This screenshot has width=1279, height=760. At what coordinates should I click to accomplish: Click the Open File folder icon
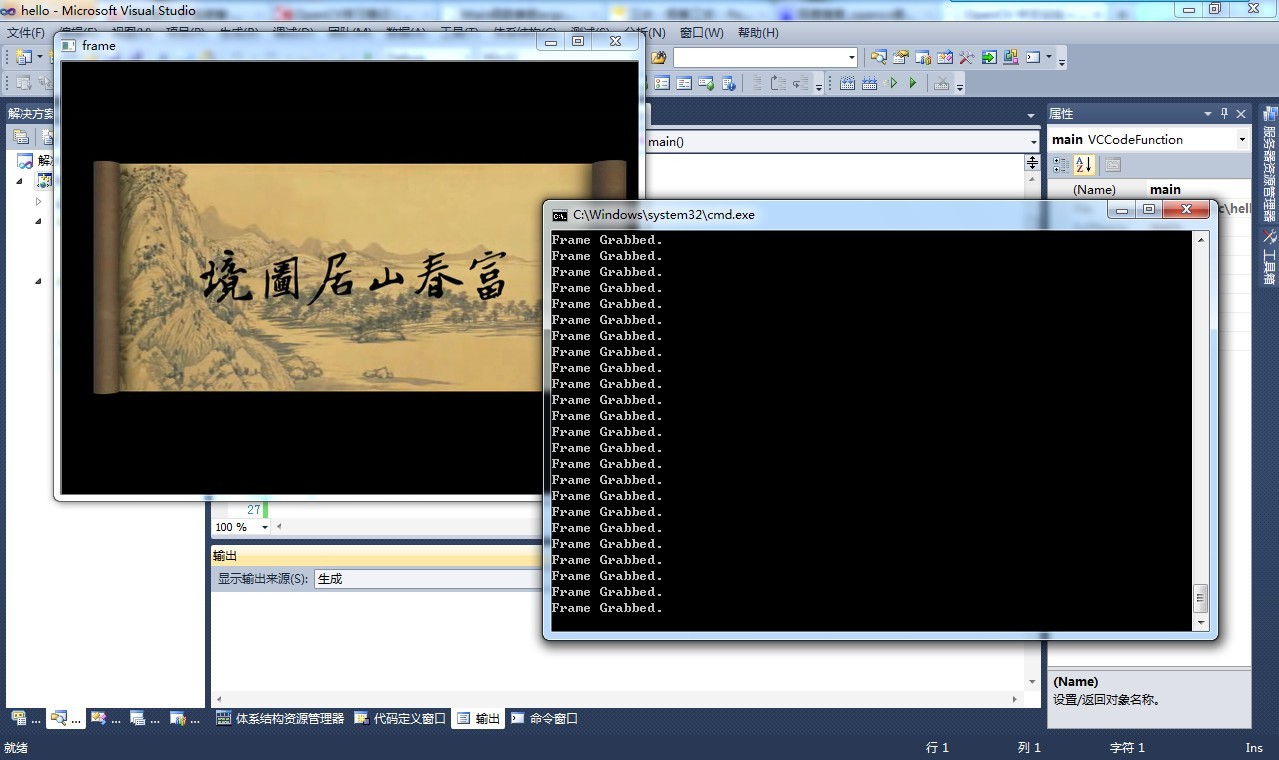click(x=659, y=57)
